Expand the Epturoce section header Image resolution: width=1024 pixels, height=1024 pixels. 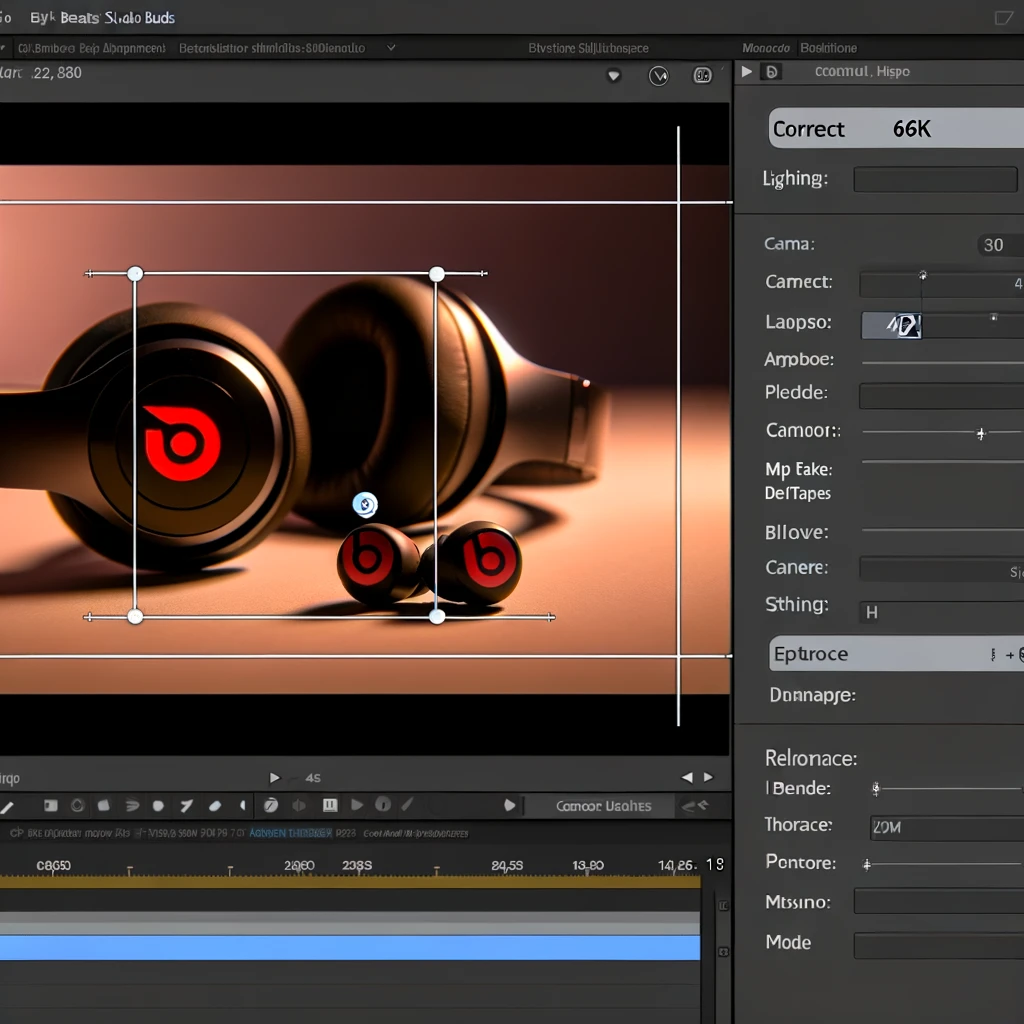click(896, 654)
